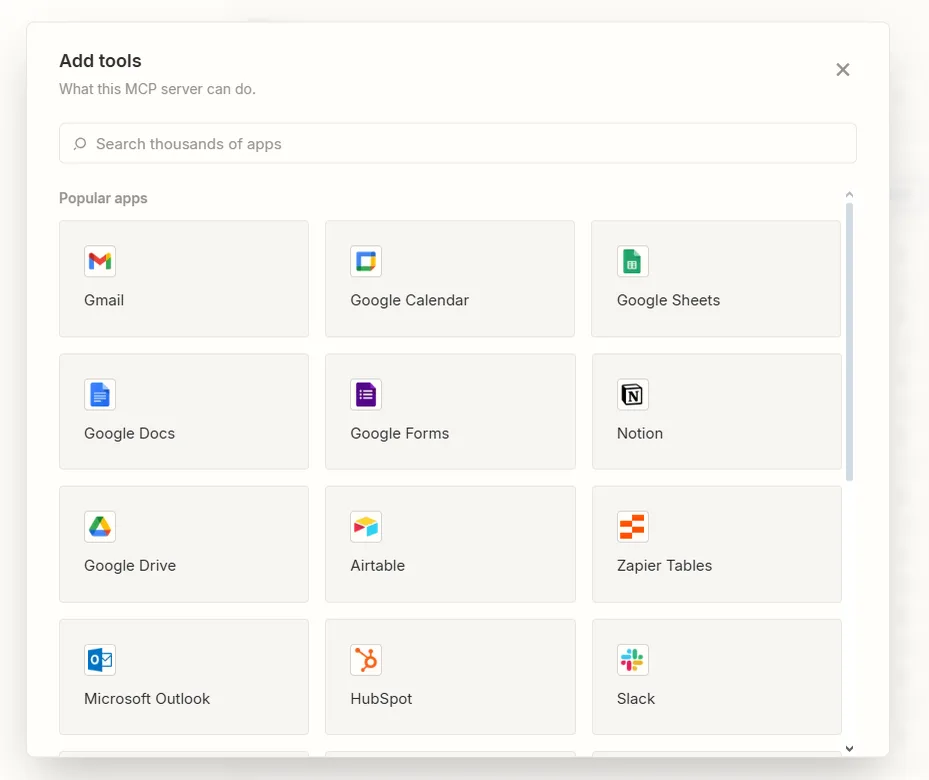
Task: Click the Add tools title
Action: [x=100, y=61]
